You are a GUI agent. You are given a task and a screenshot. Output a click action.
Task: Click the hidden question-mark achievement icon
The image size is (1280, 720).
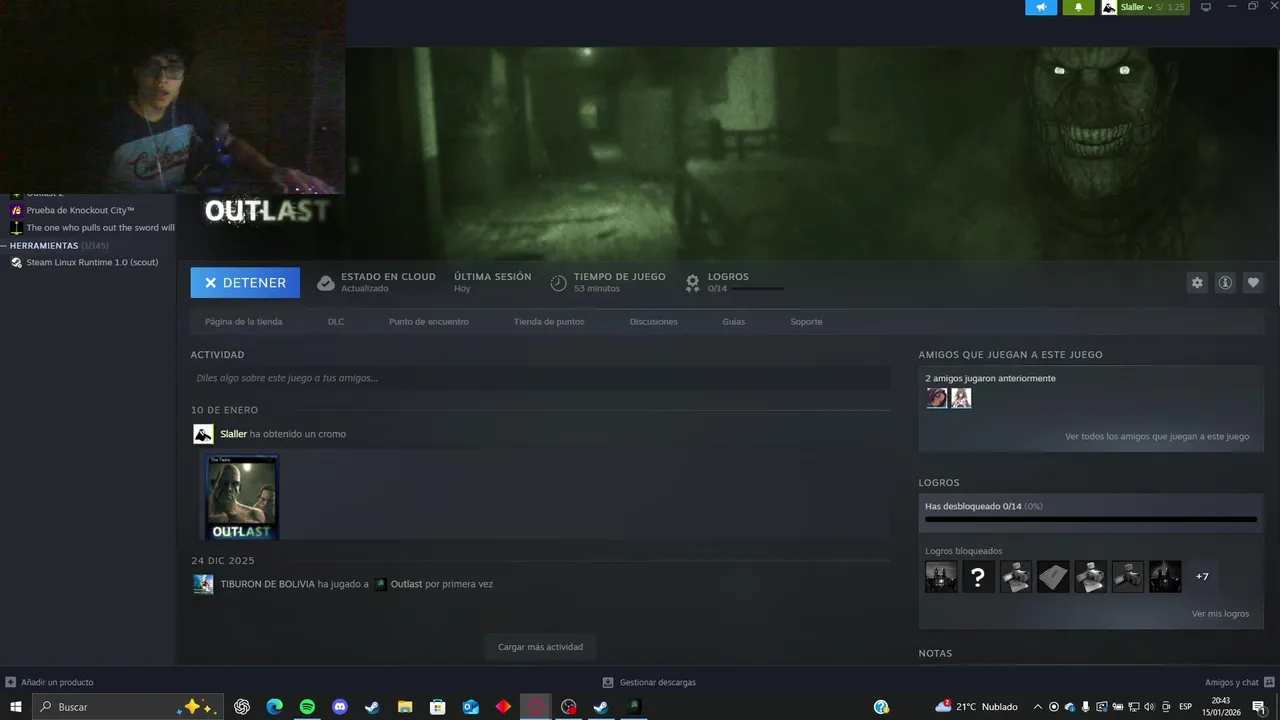pyautogui.click(x=978, y=577)
